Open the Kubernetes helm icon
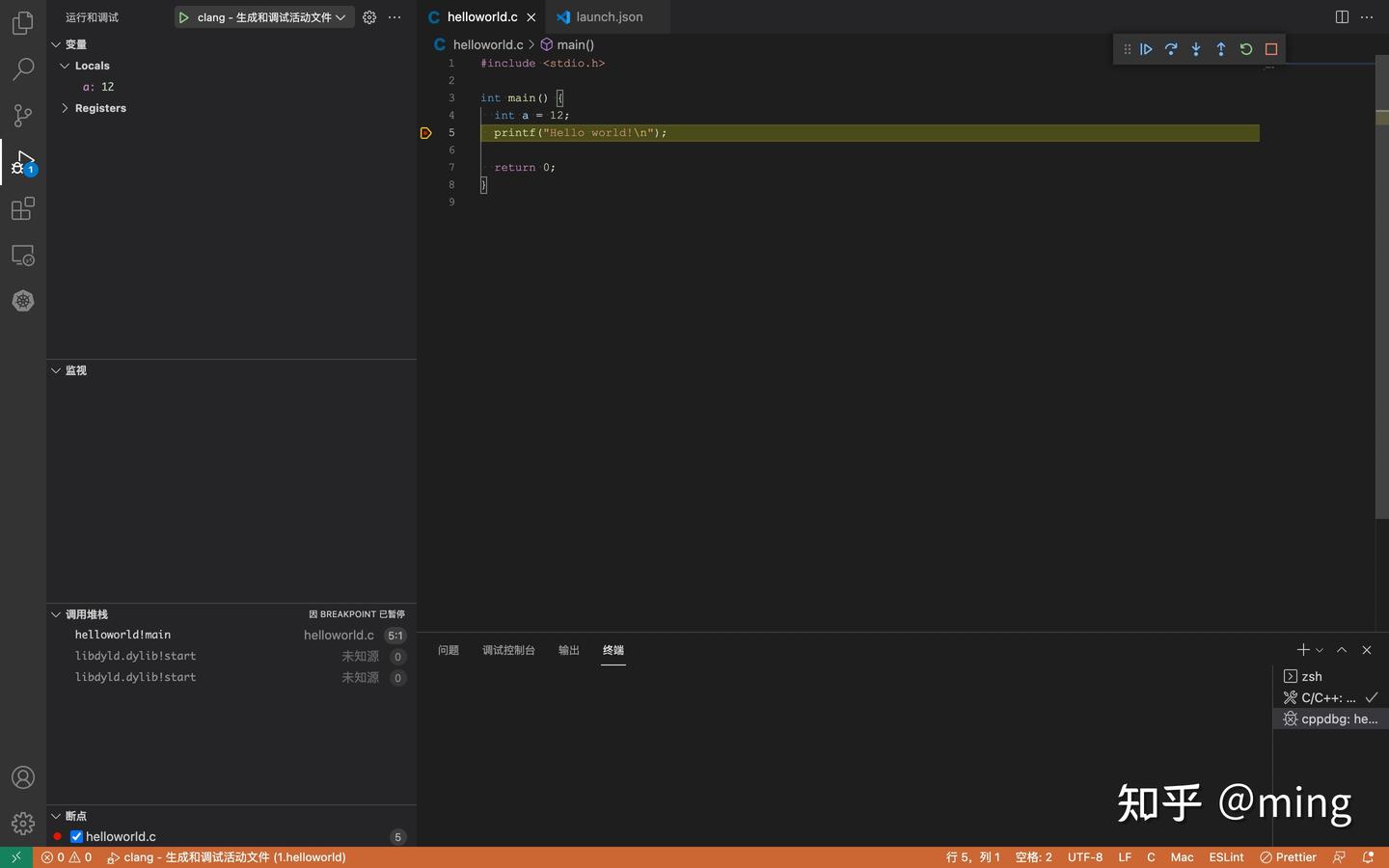This screenshot has height=868, width=1389. (x=23, y=301)
